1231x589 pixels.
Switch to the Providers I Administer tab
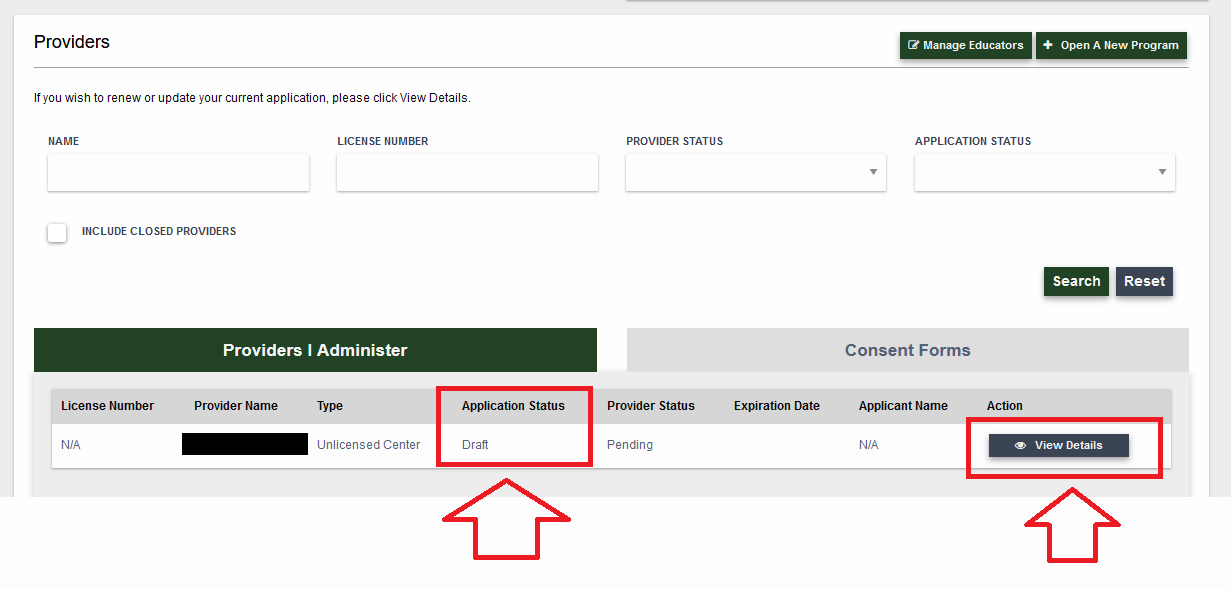click(x=315, y=350)
